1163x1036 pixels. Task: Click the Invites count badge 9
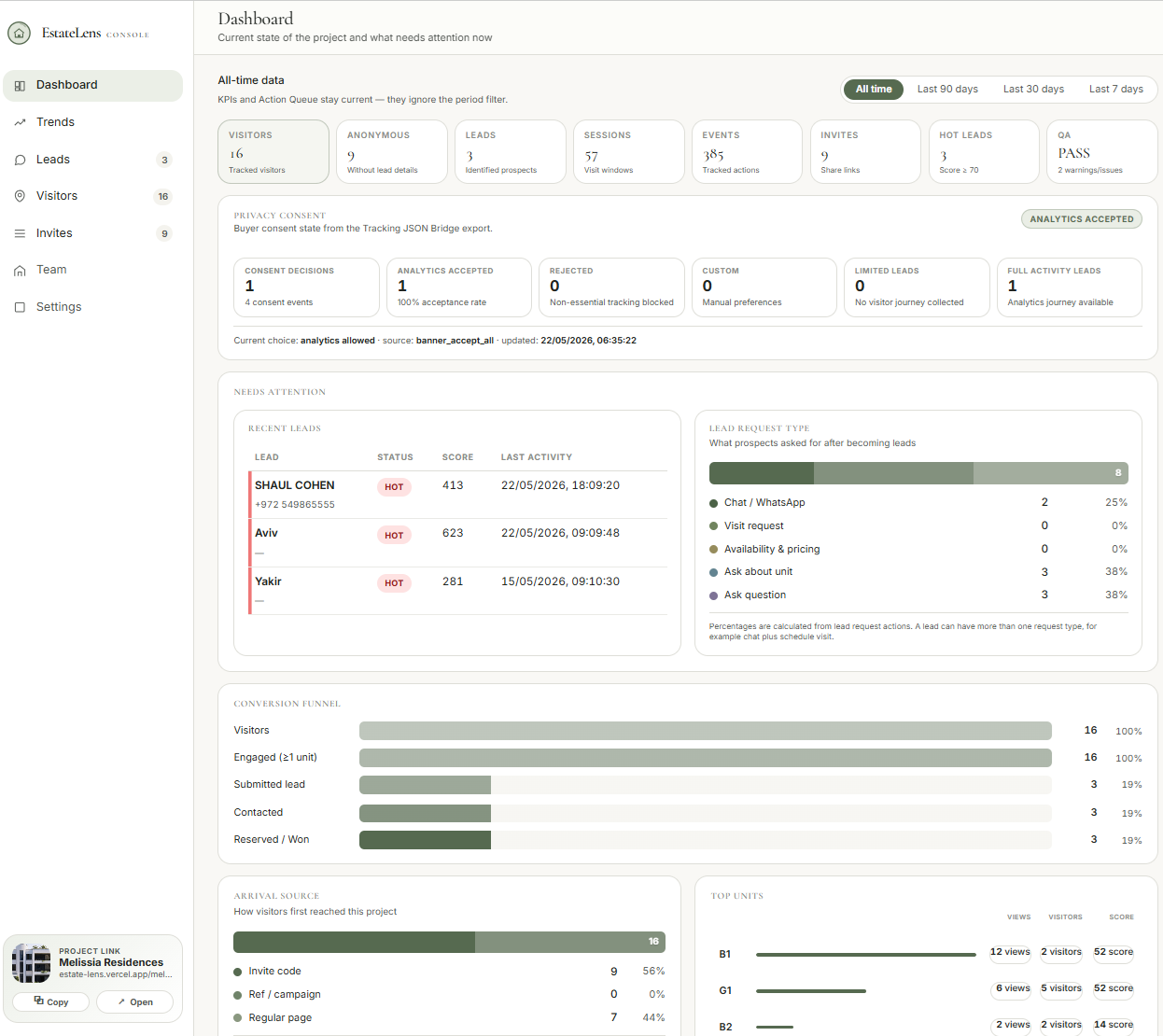pos(164,233)
